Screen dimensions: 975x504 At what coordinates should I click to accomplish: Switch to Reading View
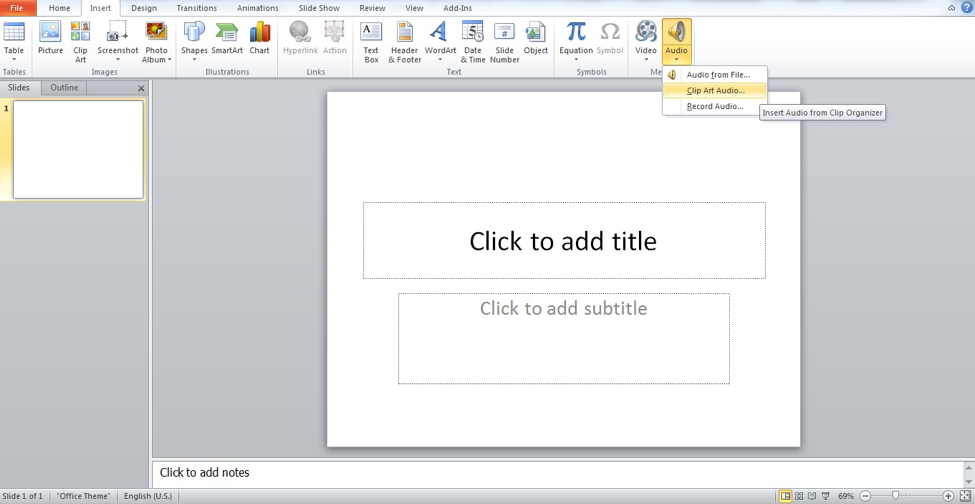pos(812,496)
